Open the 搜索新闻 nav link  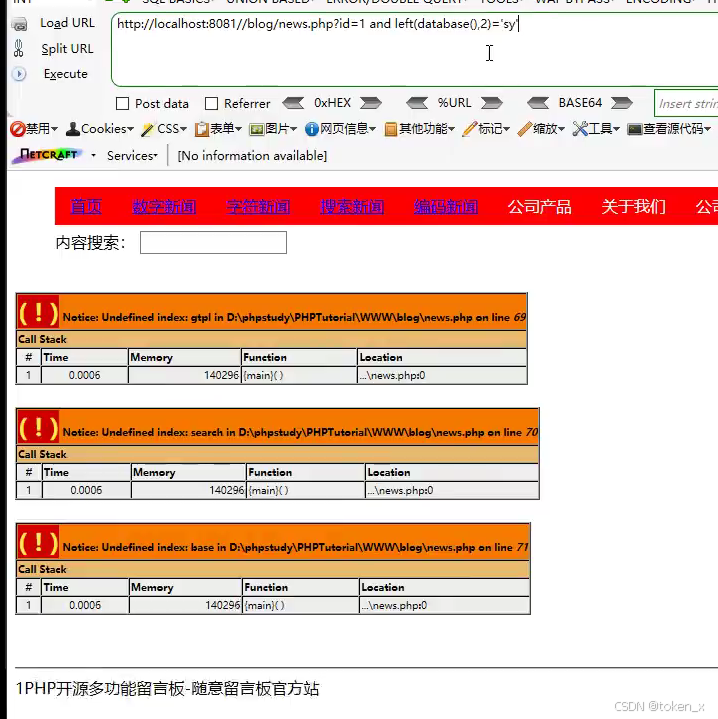click(352, 207)
